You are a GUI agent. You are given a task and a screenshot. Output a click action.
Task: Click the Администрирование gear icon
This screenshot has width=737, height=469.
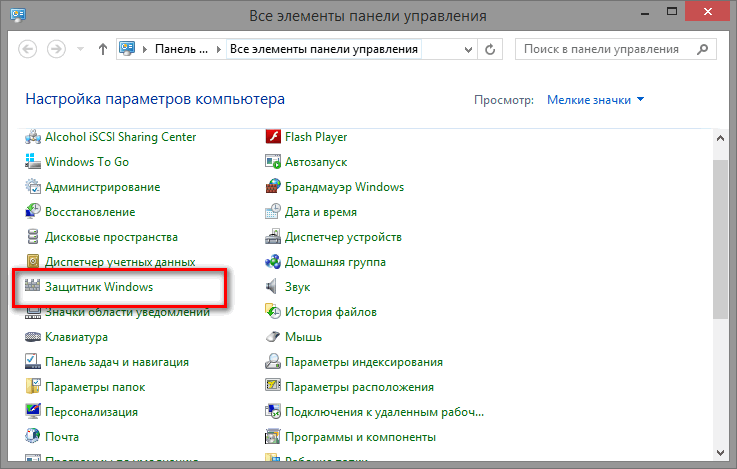[33, 187]
